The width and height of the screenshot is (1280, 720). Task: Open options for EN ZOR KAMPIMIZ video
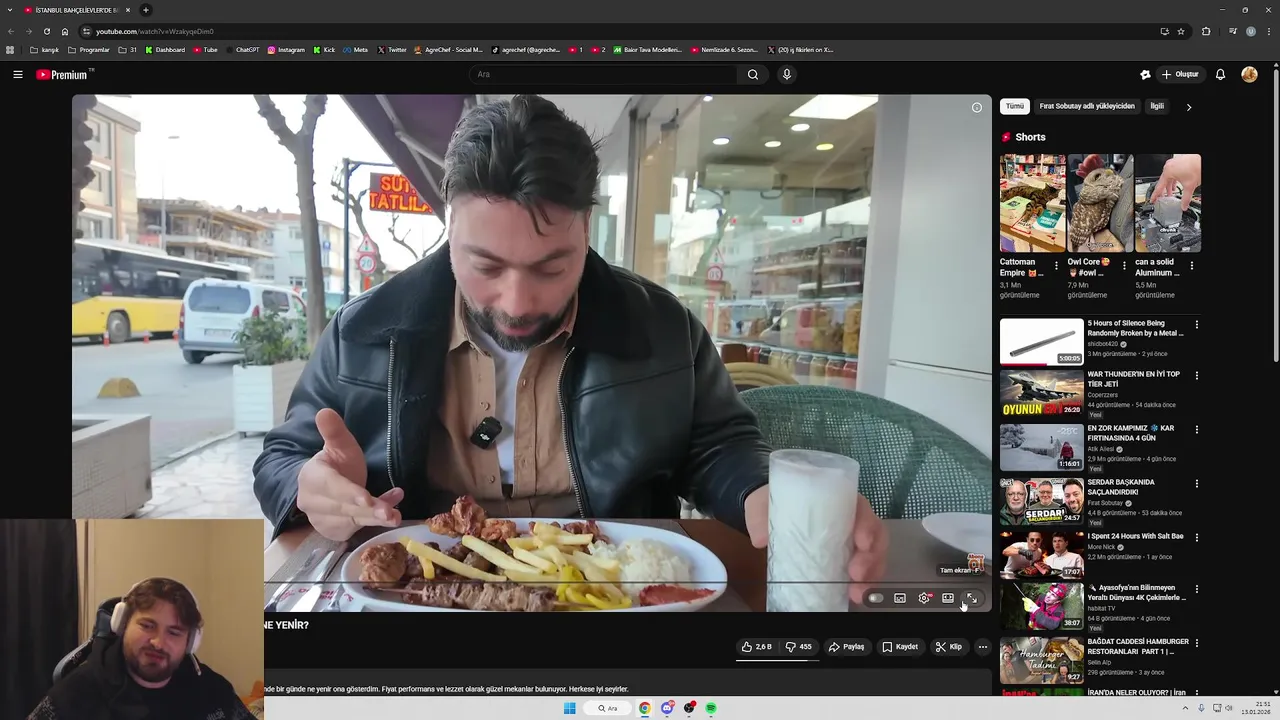click(1196, 430)
